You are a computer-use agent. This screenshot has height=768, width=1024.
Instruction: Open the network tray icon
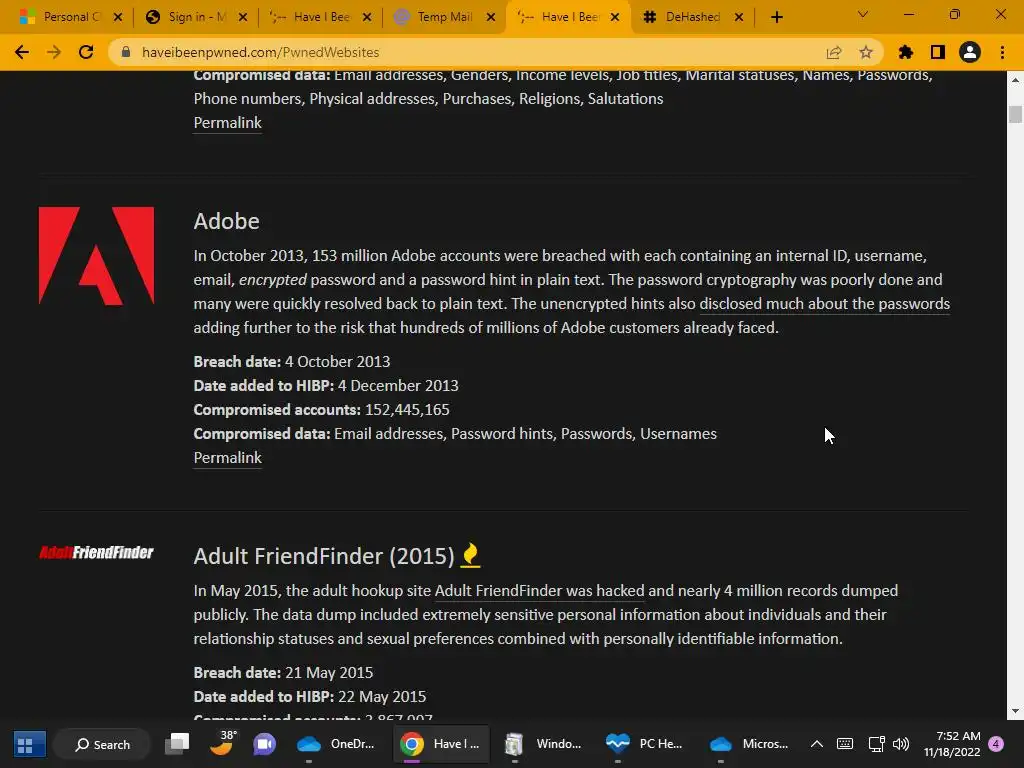(x=876, y=744)
